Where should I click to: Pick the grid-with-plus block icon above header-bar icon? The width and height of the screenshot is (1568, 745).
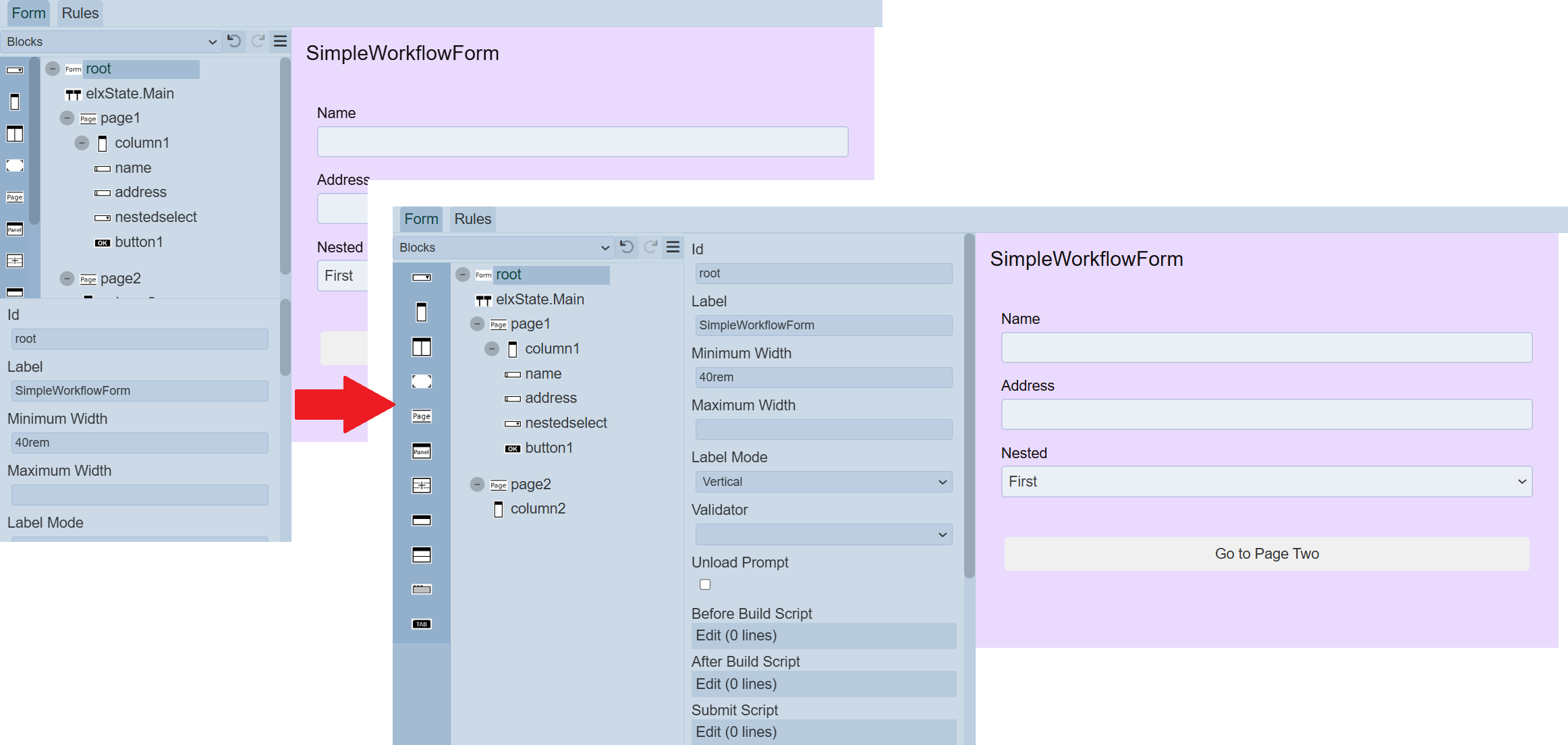[421, 486]
